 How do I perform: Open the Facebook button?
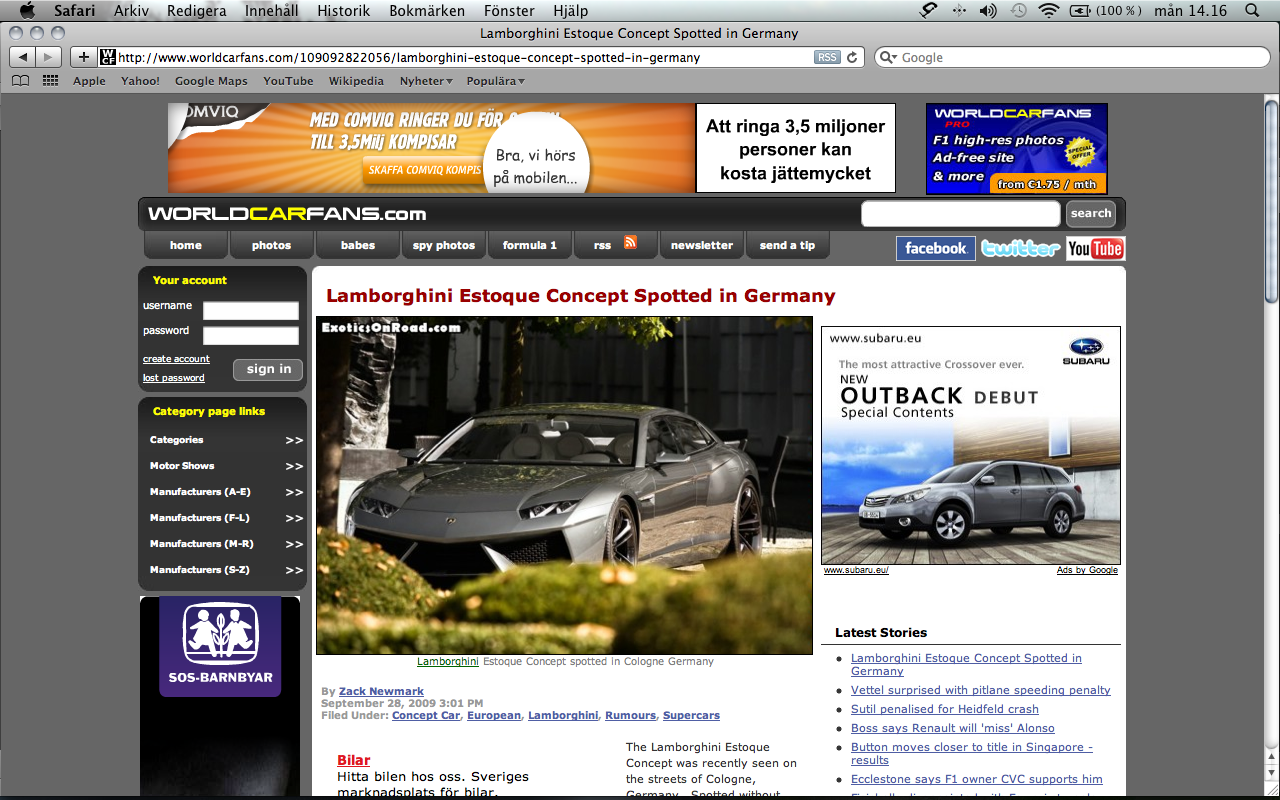pyautogui.click(x=936, y=248)
